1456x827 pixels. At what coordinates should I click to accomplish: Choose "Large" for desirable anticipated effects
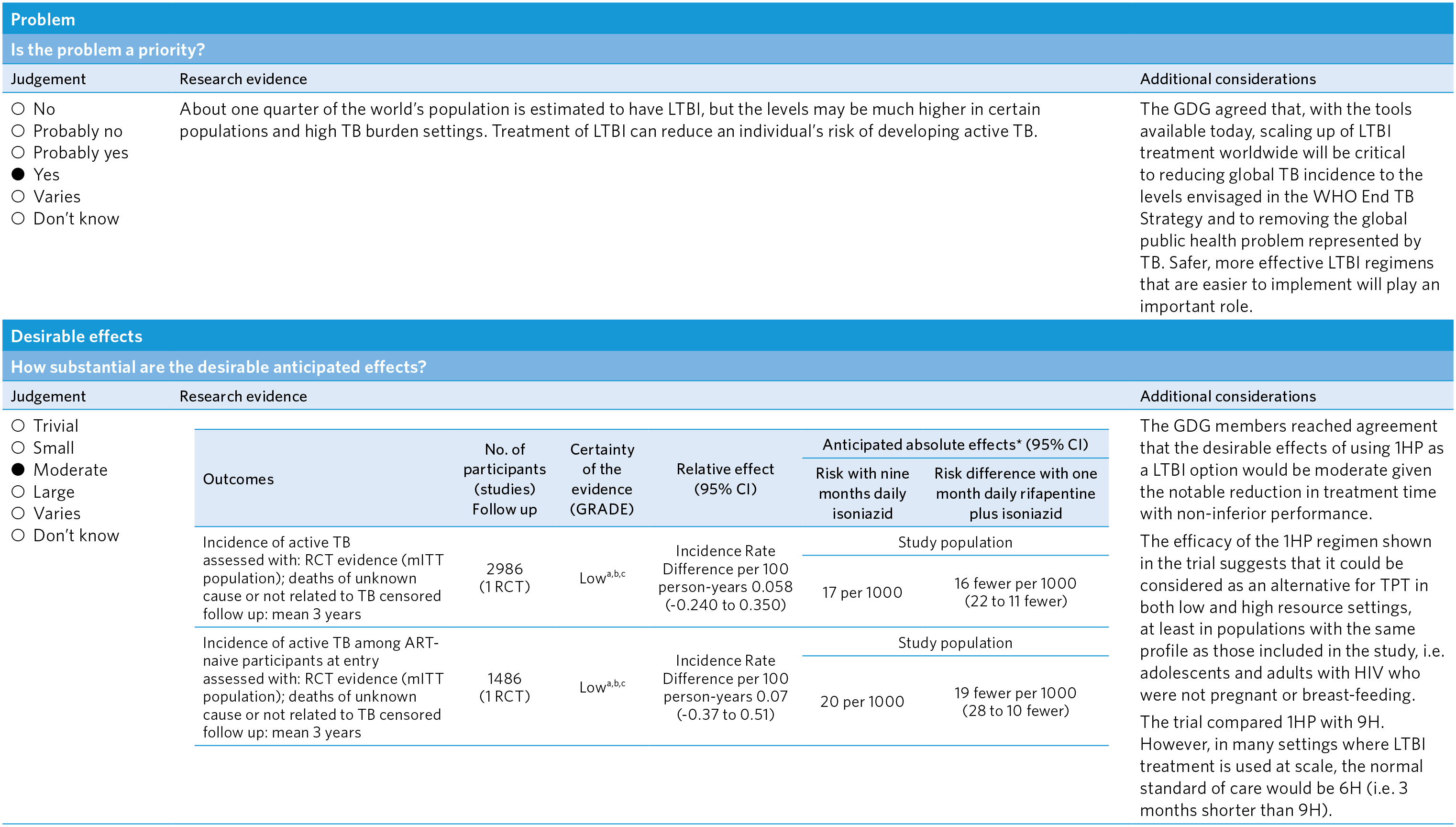[x=18, y=492]
